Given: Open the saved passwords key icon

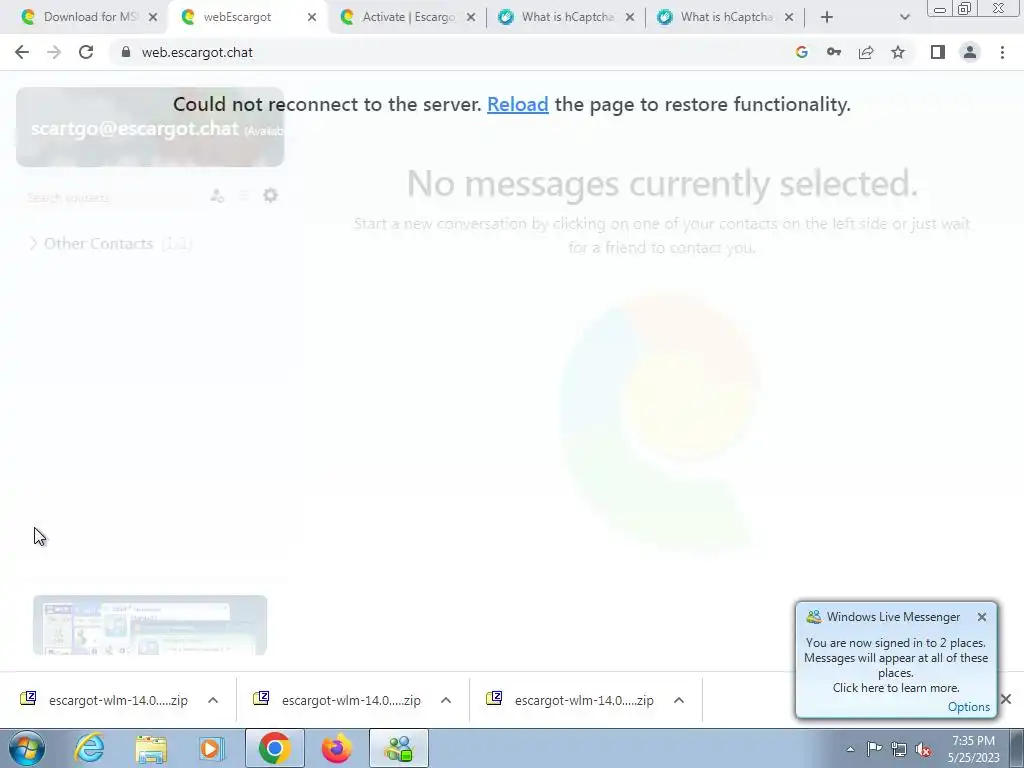Looking at the screenshot, I should 834,52.
